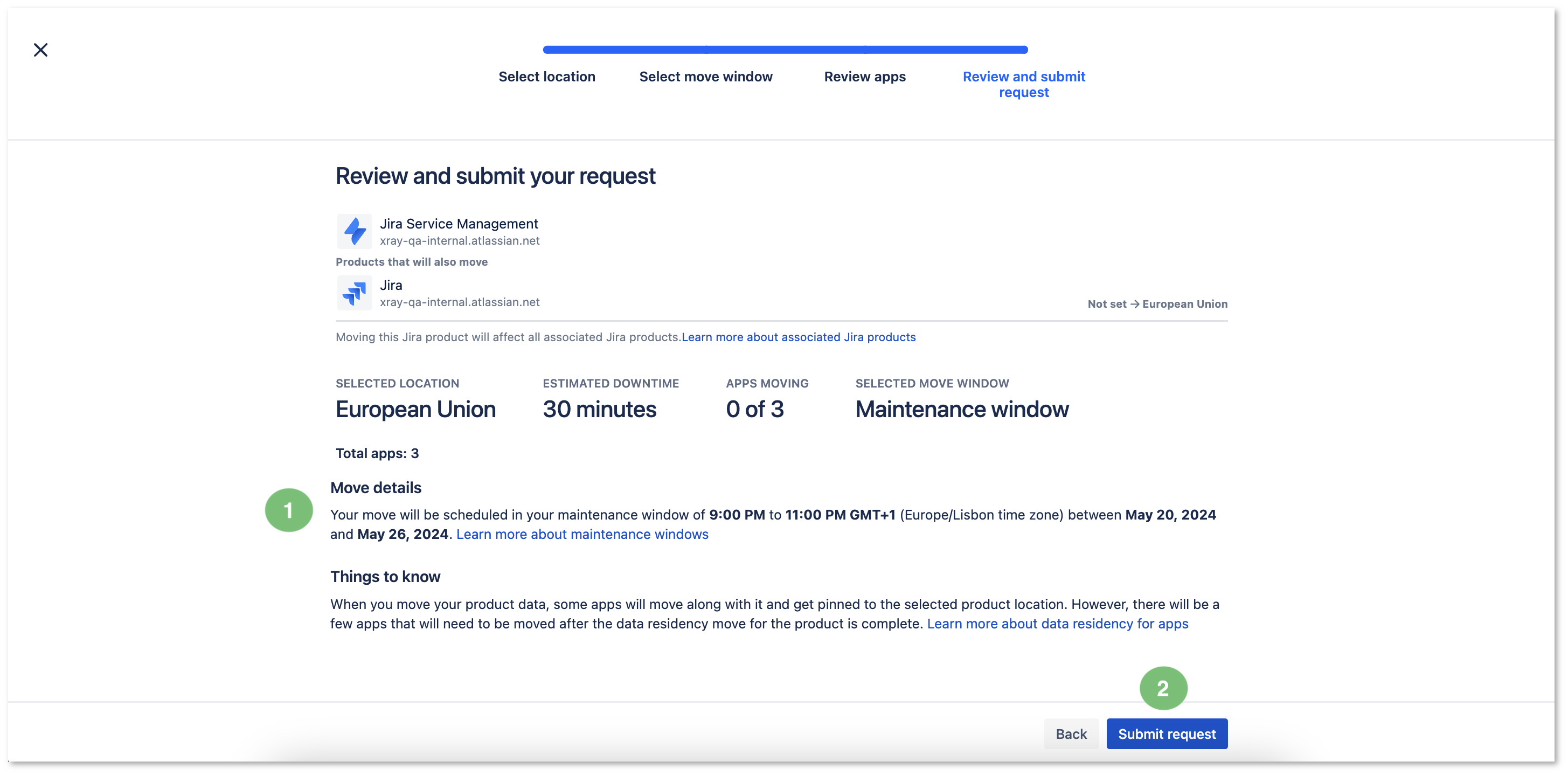The height and width of the screenshot is (775, 1568).
Task: Click the May 26, 2024 date text
Action: click(x=403, y=535)
